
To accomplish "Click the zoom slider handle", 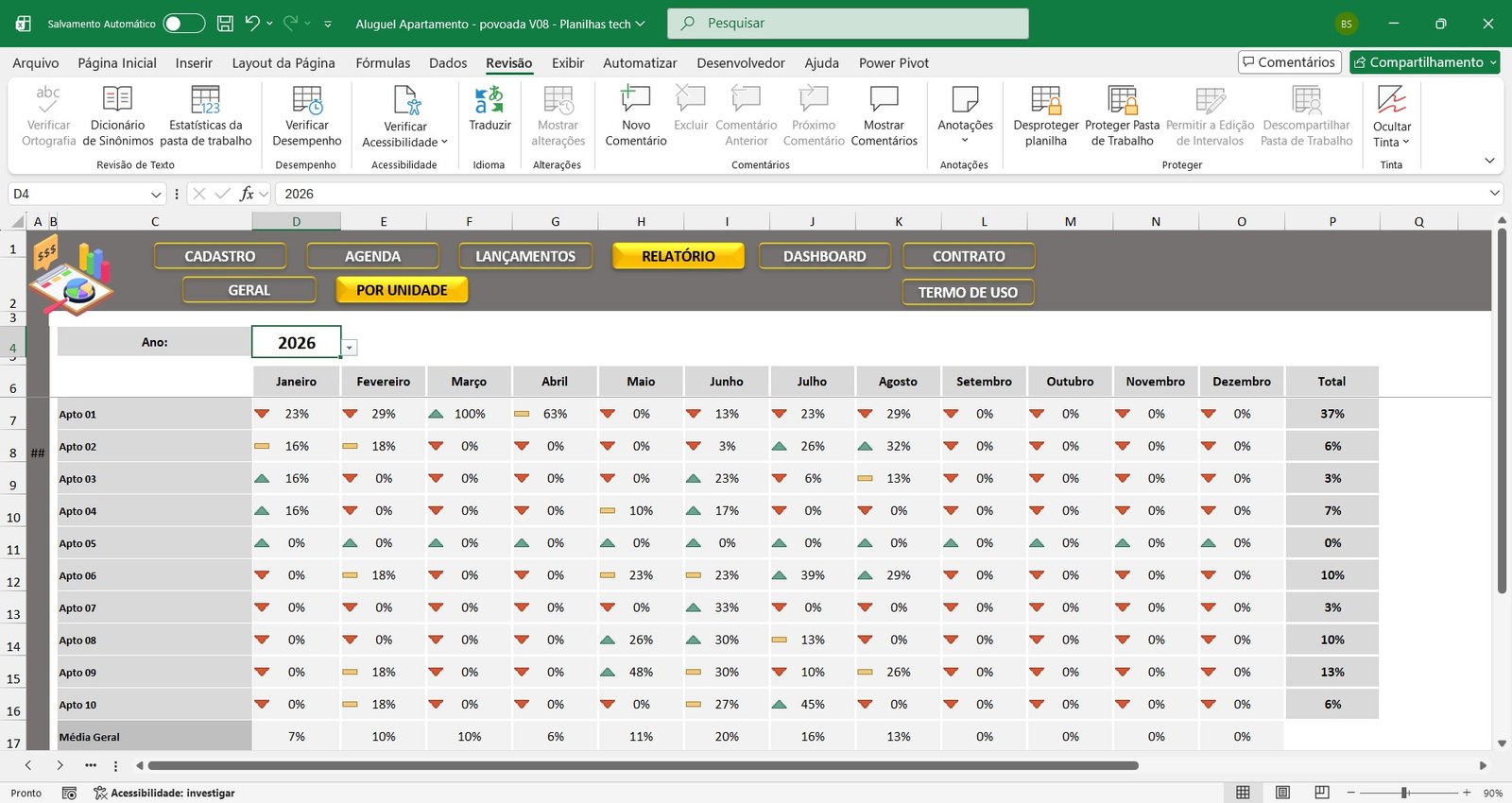I will click(x=1405, y=793).
